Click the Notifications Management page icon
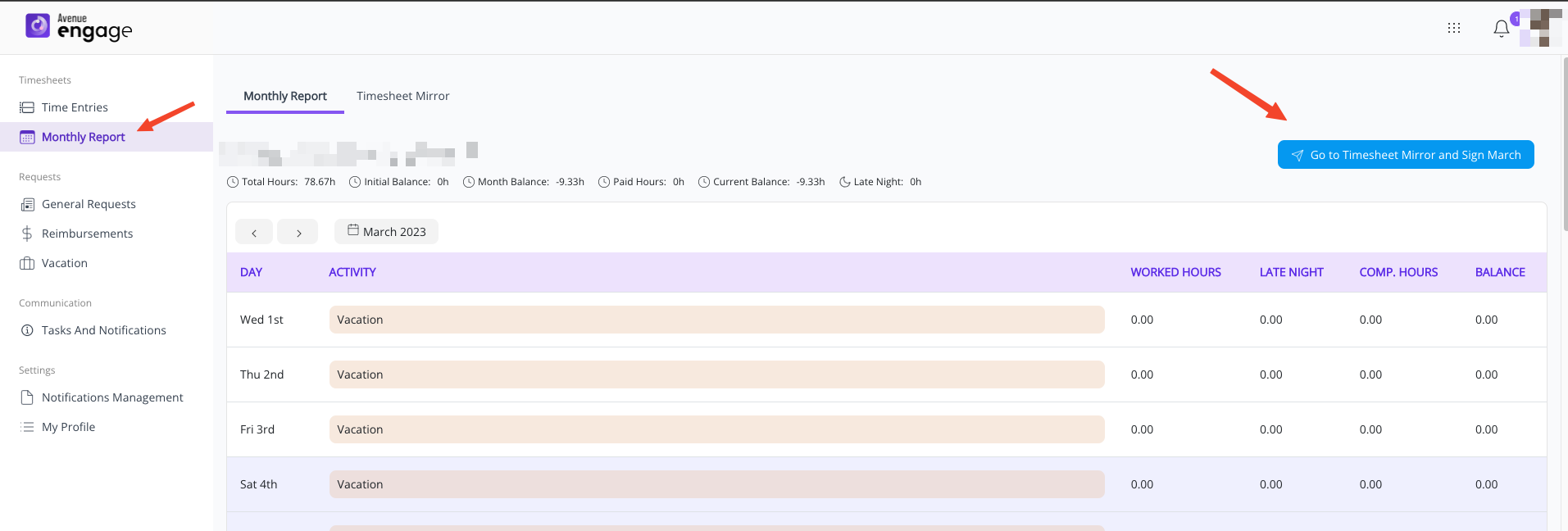The width and height of the screenshot is (1568, 531). click(27, 397)
